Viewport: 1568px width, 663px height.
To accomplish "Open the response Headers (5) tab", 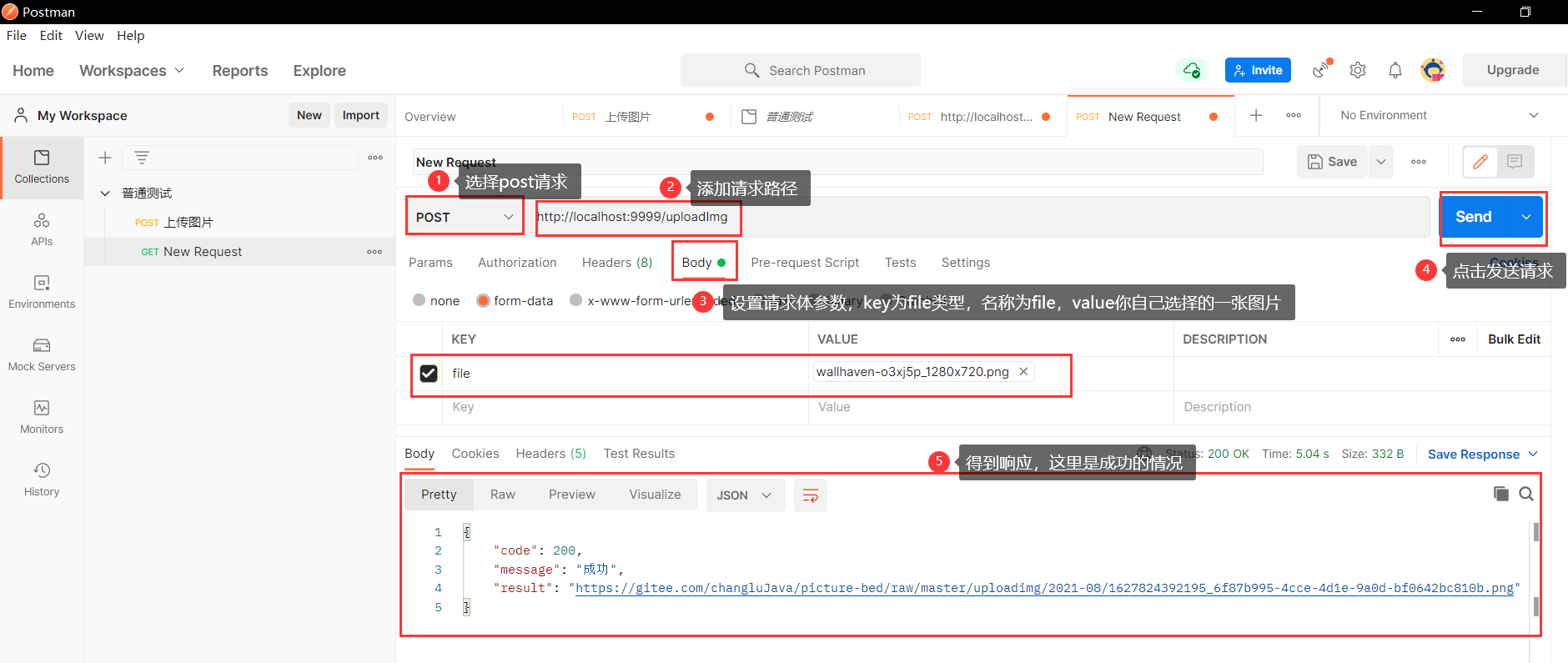I will 550,454.
